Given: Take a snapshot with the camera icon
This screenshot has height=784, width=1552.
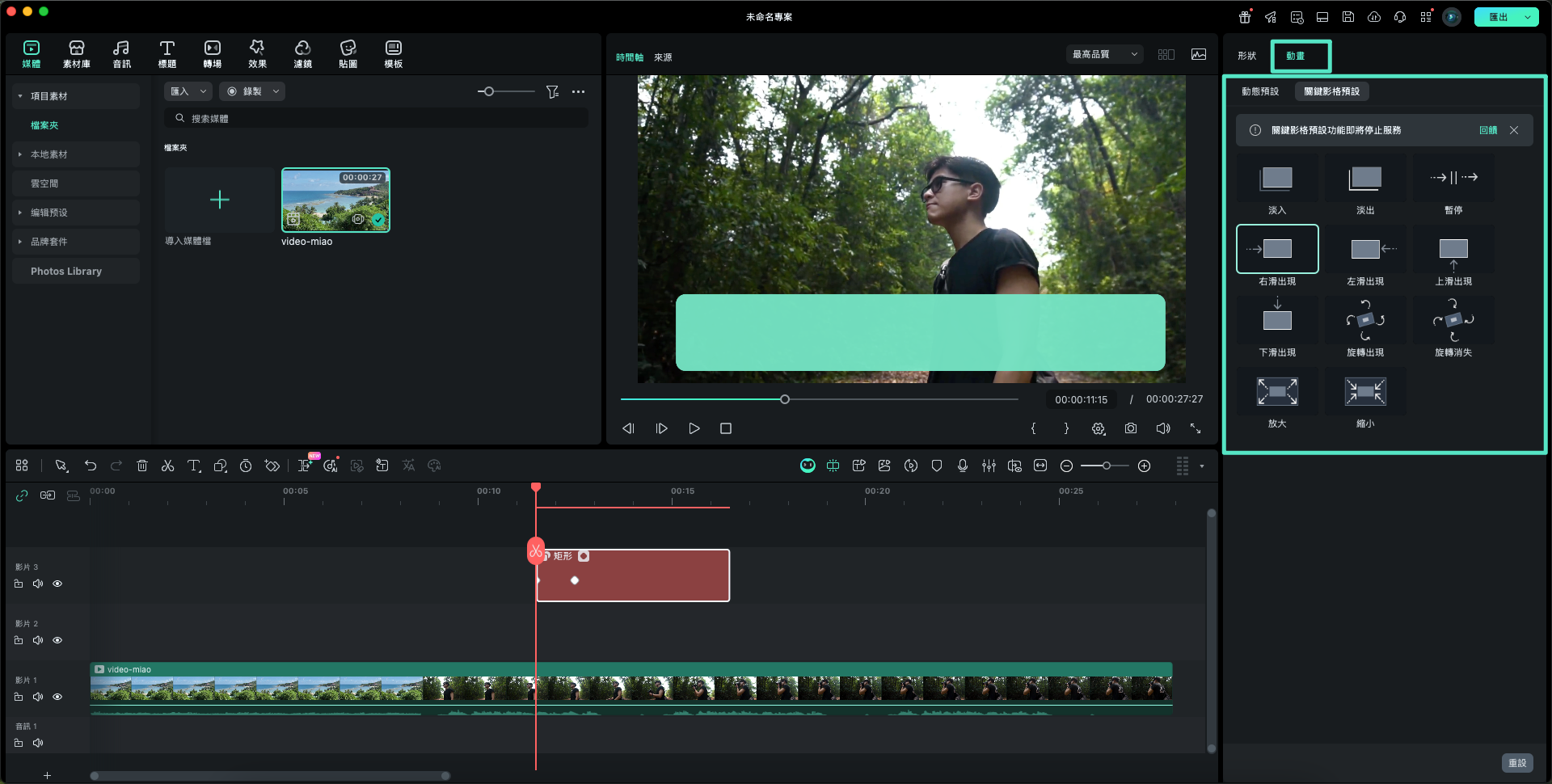Looking at the screenshot, I should pos(1130,428).
